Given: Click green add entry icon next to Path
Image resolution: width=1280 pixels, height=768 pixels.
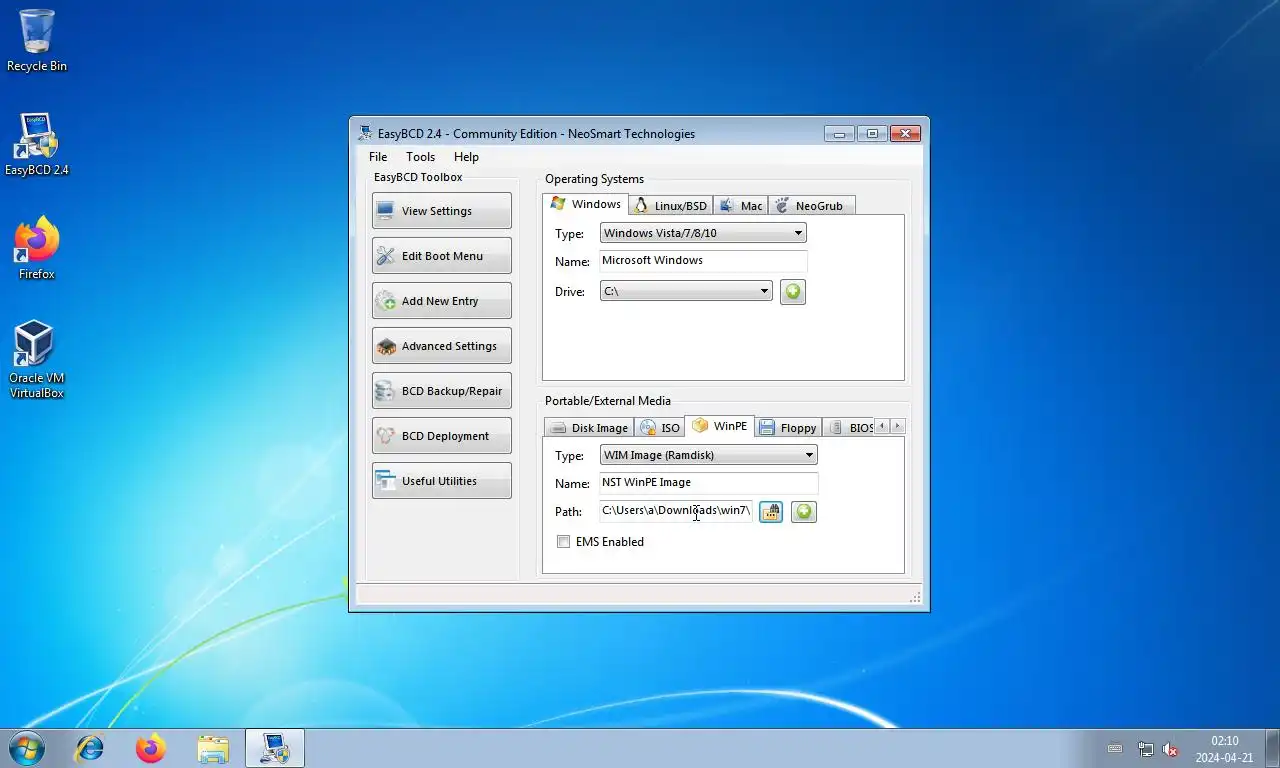Looking at the screenshot, I should click(x=804, y=512).
